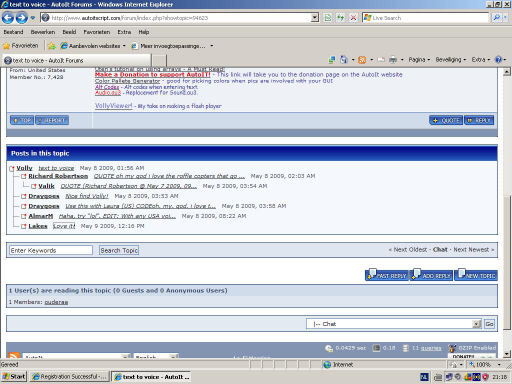This screenshot has width=512, height=384.
Task: Click the ADD REPLY button
Action: pos(432,275)
